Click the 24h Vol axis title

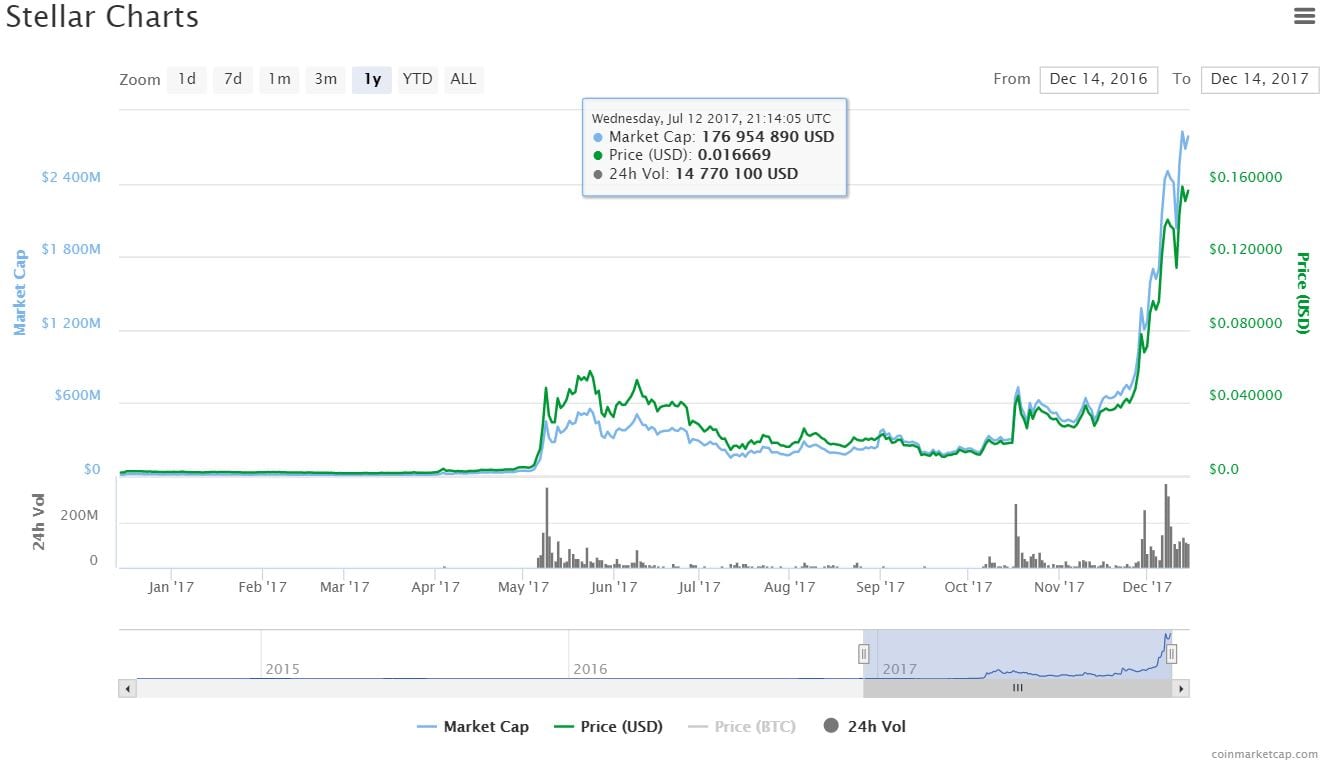(x=39, y=522)
